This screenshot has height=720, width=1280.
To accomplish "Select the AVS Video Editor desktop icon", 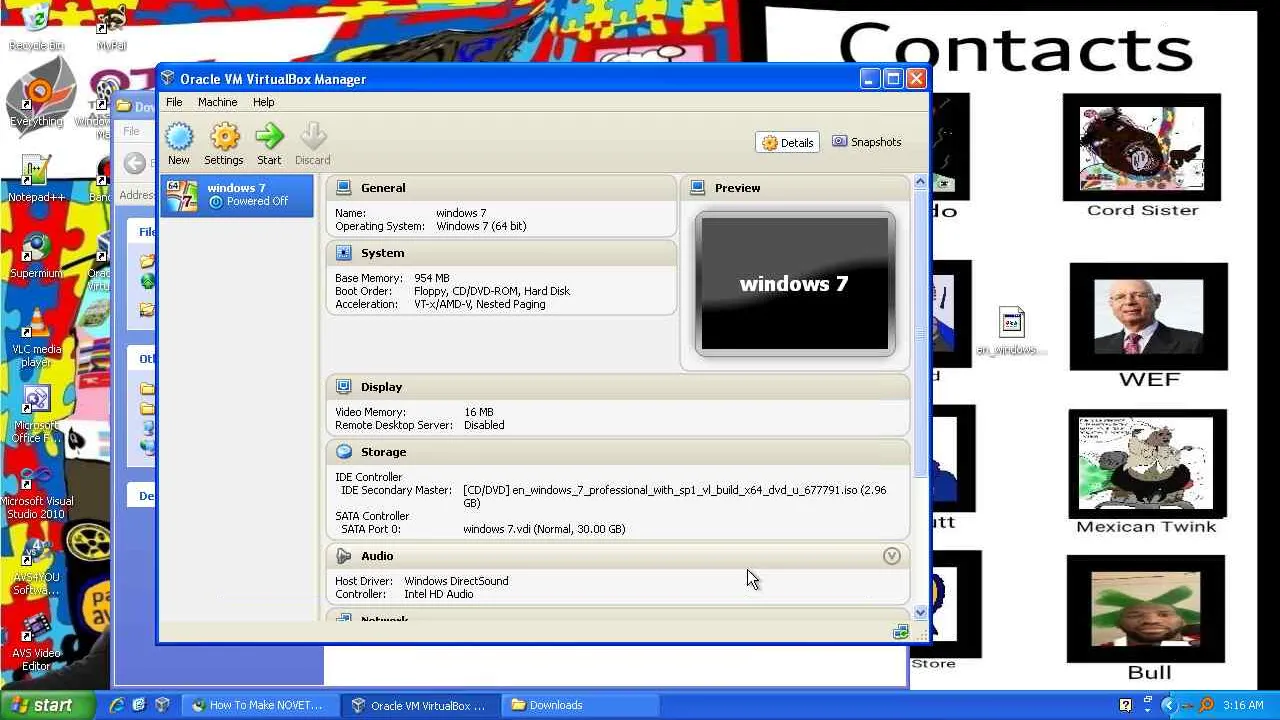I will 36,642.
